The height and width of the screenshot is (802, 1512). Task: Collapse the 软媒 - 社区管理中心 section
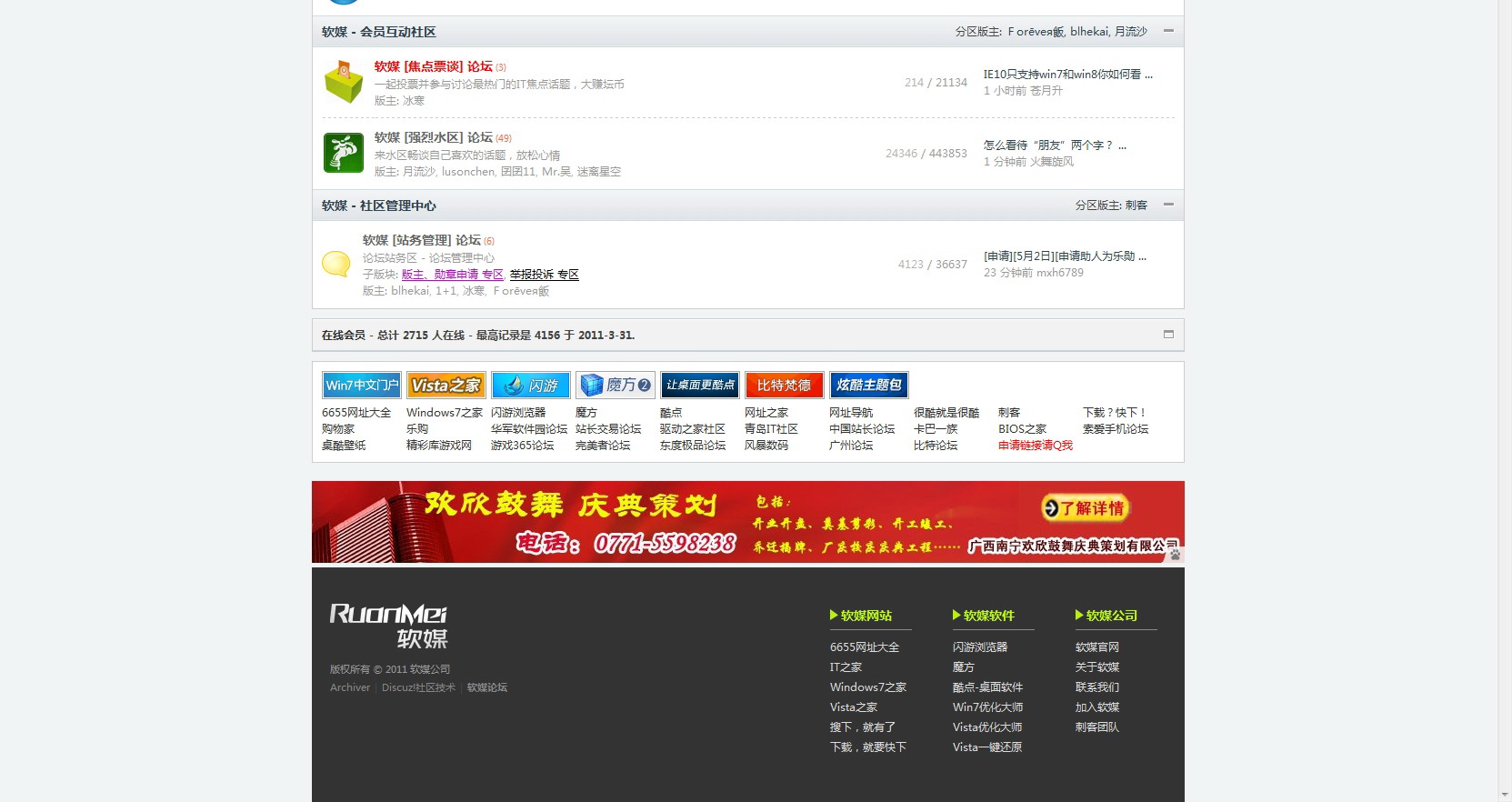1168,205
